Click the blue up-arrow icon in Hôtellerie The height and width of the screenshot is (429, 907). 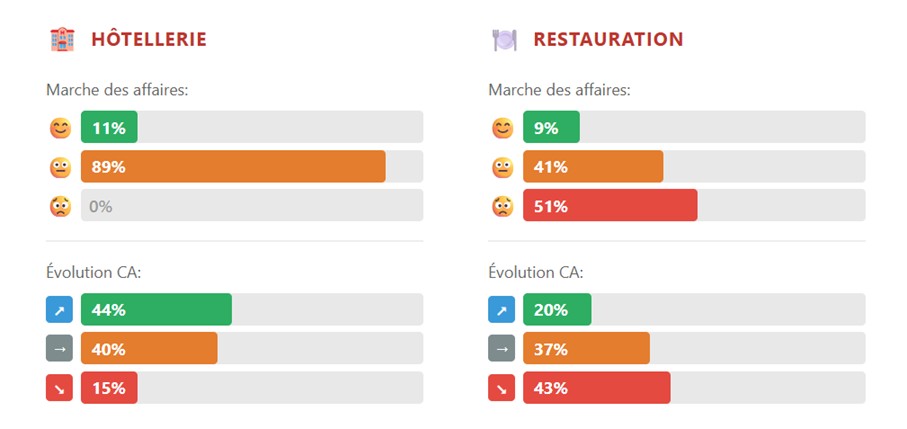(x=60, y=310)
